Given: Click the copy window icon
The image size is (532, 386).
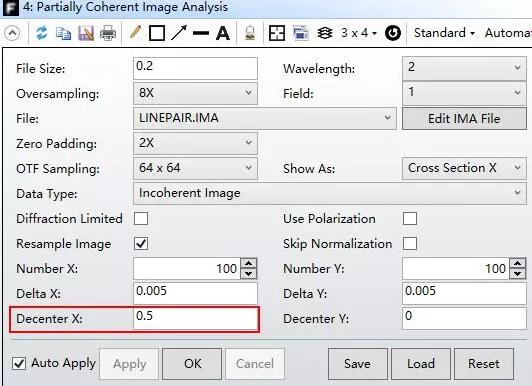Looking at the screenshot, I should point(63,34).
